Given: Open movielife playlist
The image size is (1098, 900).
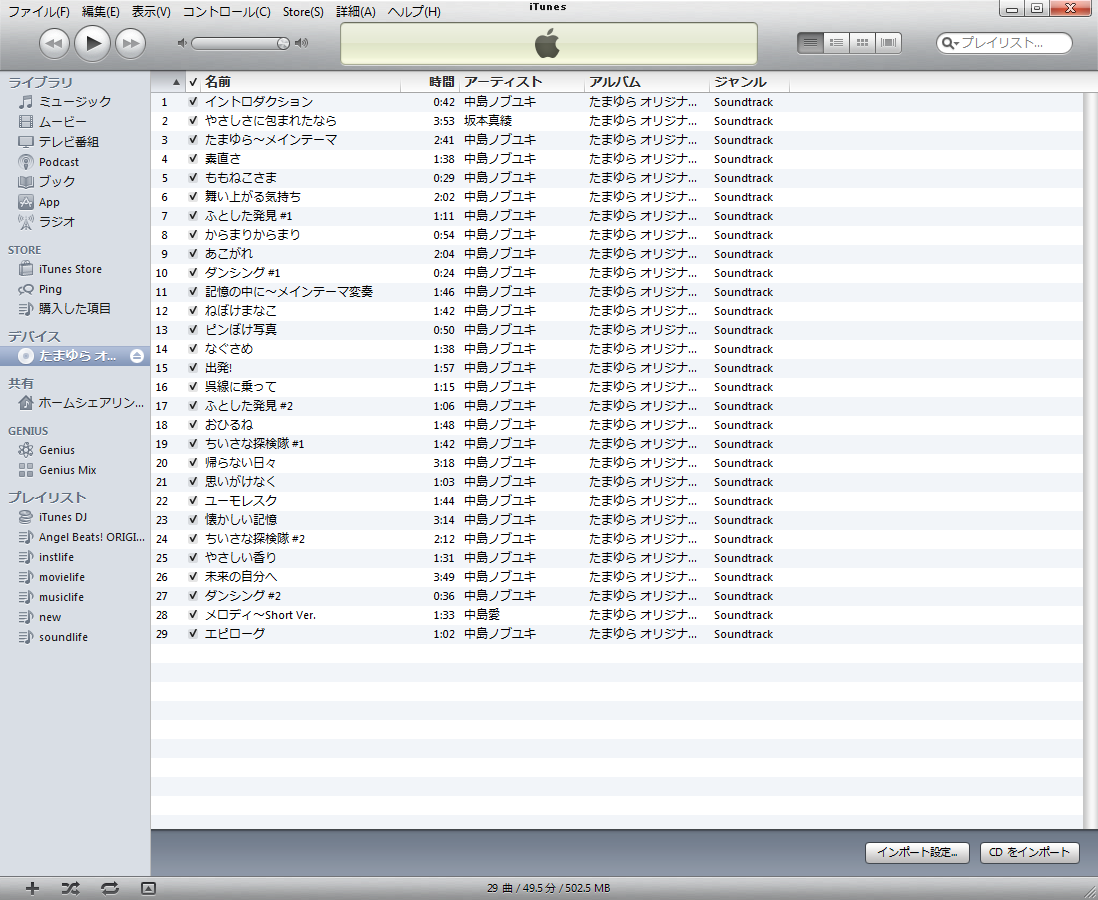Looking at the screenshot, I should click(52, 577).
